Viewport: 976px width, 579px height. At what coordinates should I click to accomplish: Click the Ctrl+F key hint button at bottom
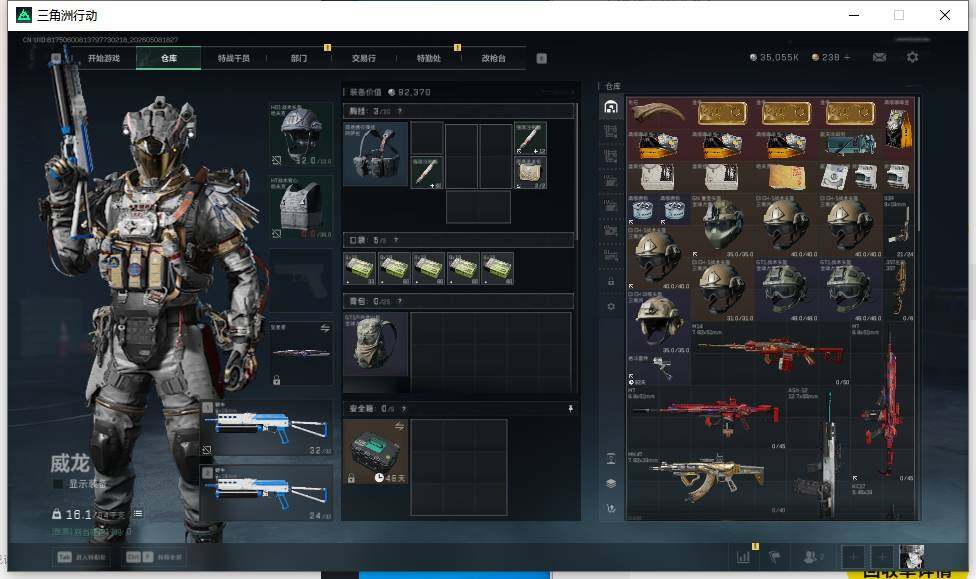(x=154, y=557)
